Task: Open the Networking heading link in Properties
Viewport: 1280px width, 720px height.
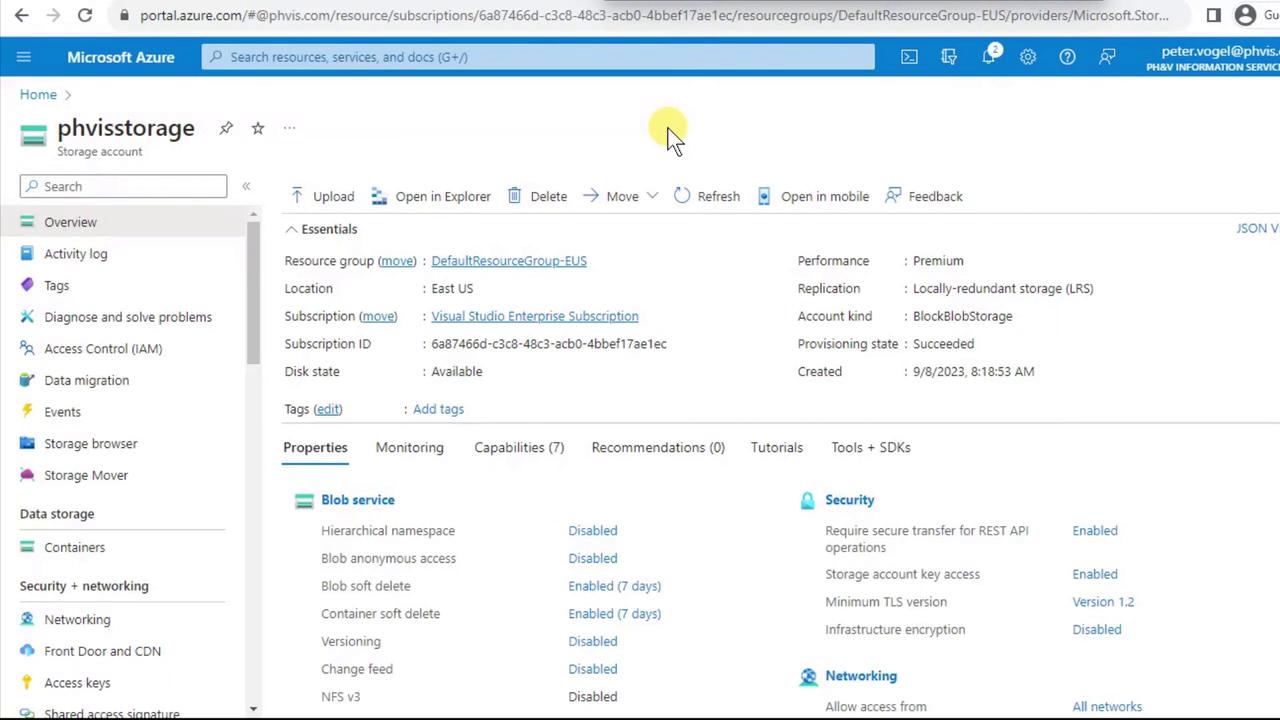Action: [861, 676]
